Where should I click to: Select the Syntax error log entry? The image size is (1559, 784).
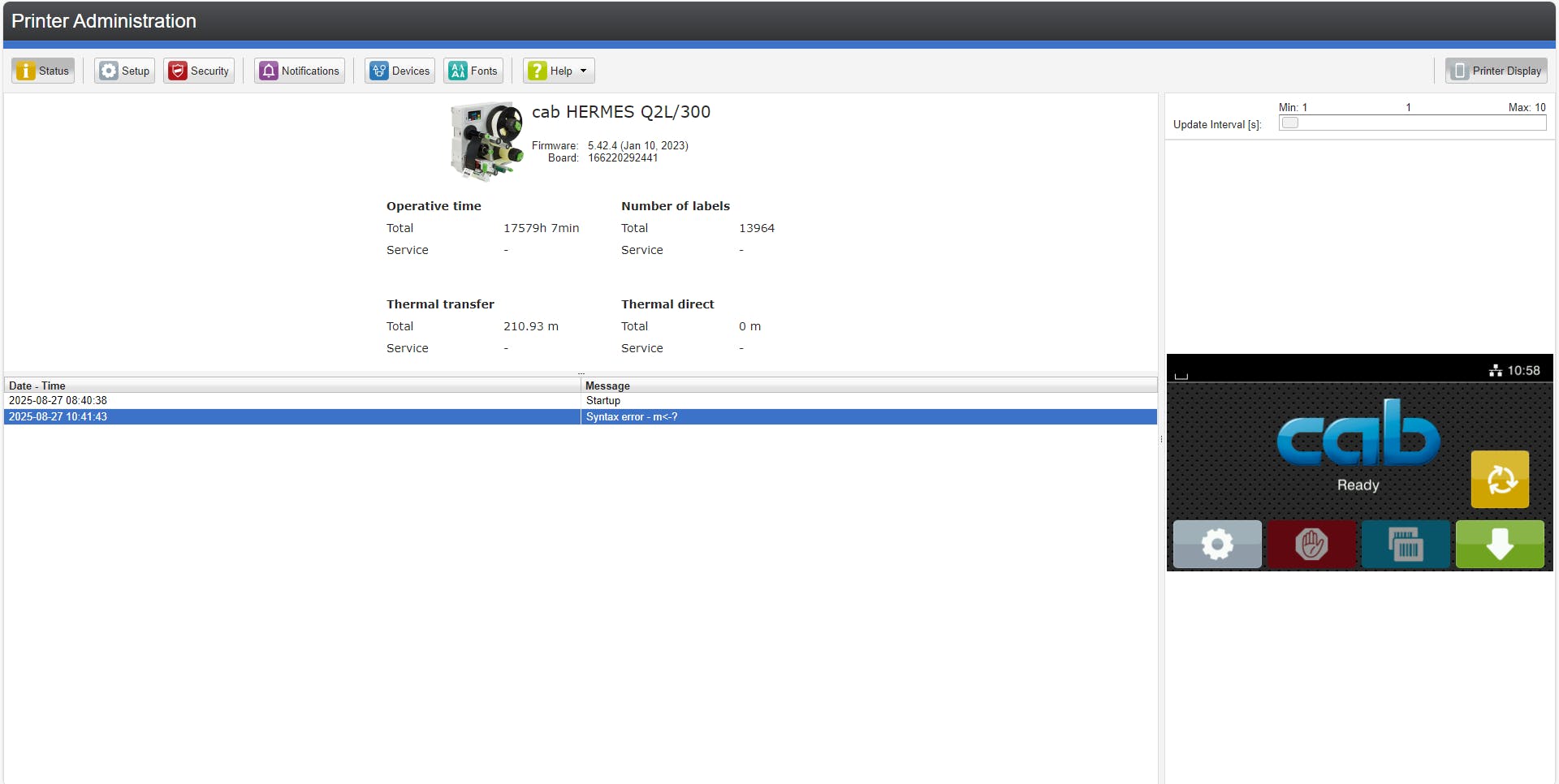click(x=581, y=416)
